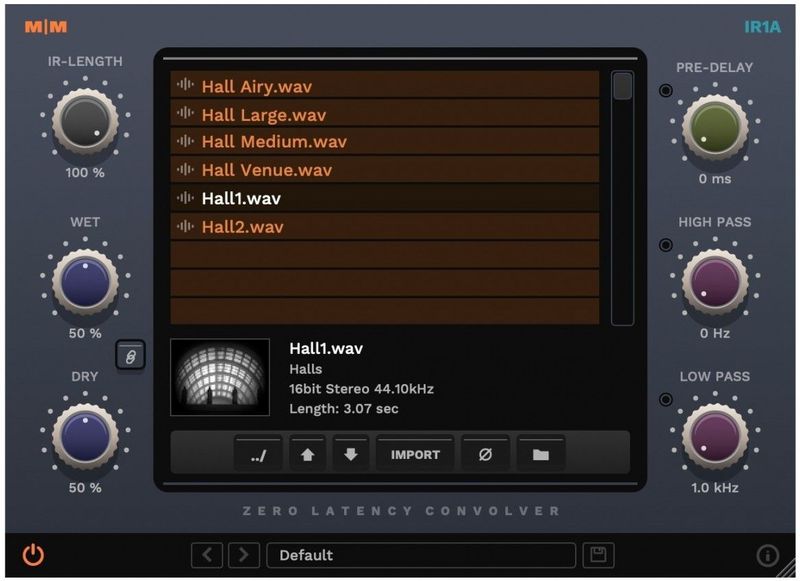
Task: Click the waveform icon beside Hall Medium.wav
Action: click(x=185, y=141)
